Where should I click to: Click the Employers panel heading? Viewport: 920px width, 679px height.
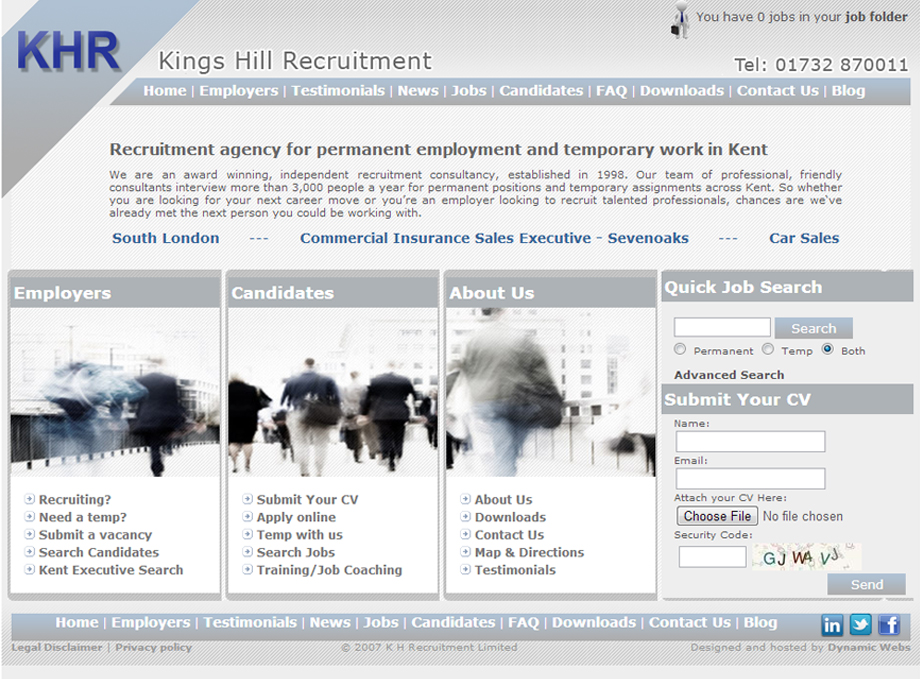point(62,293)
